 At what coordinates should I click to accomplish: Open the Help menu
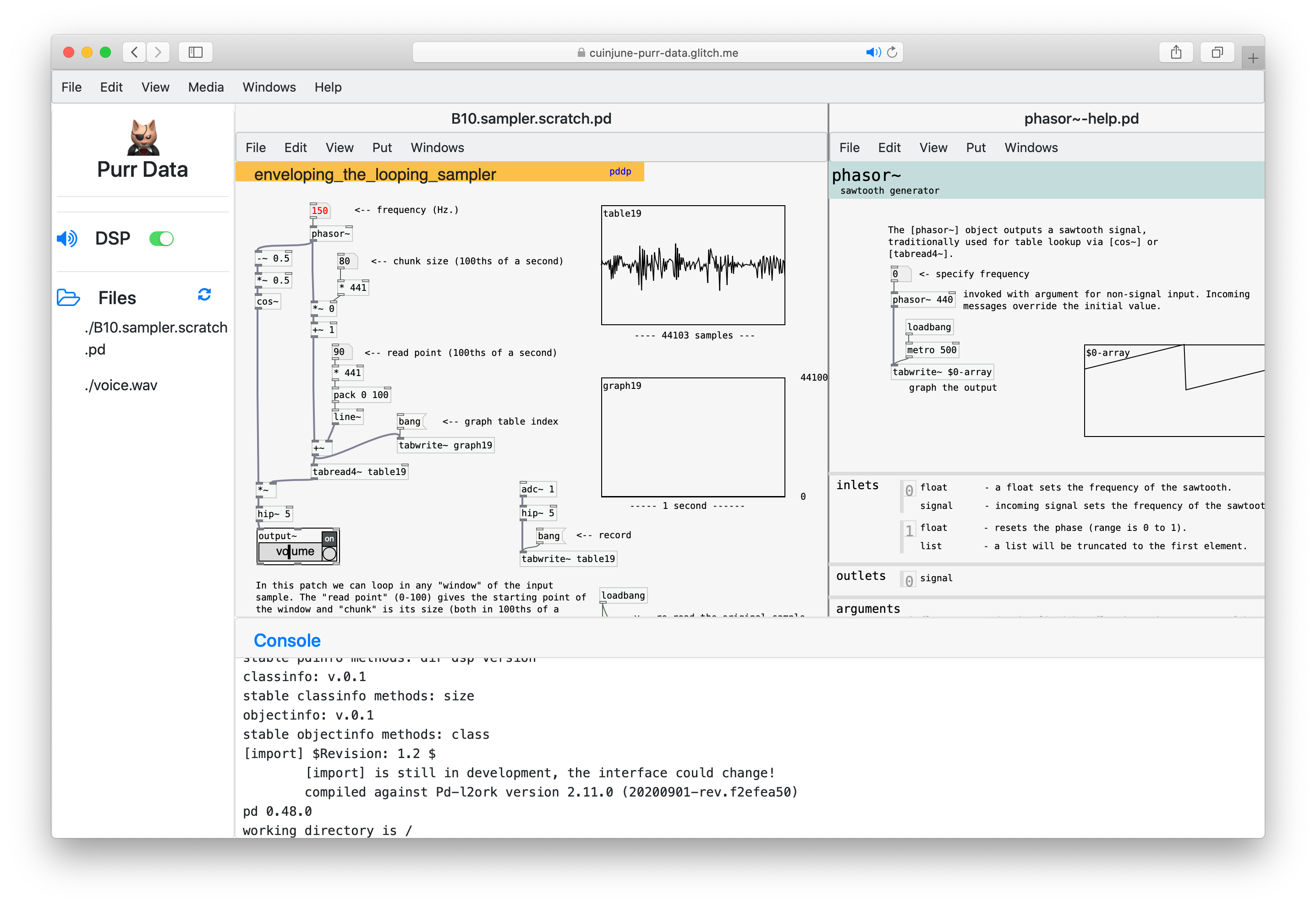[328, 87]
